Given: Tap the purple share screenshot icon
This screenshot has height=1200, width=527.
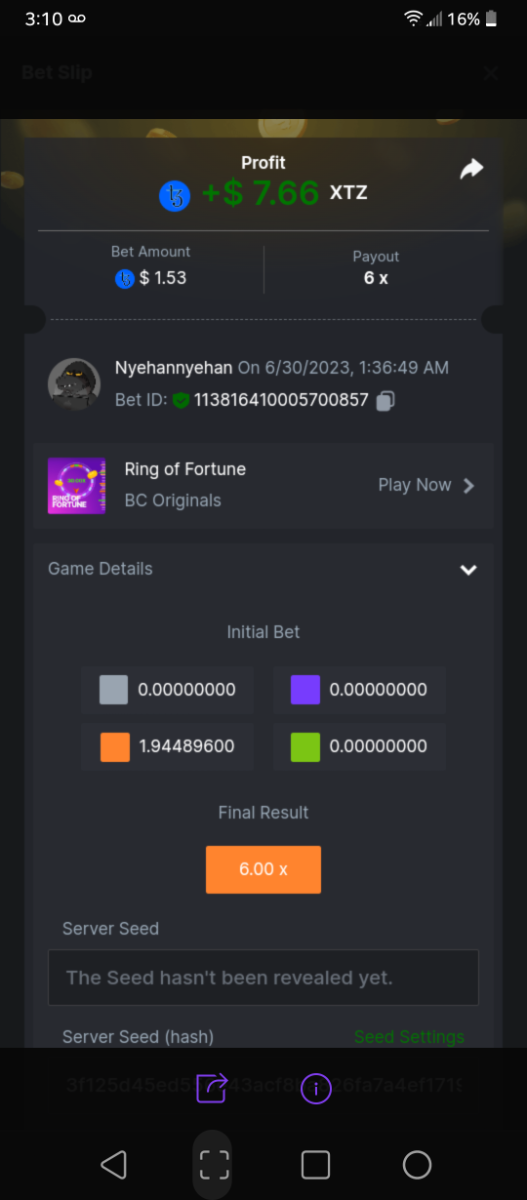Looking at the screenshot, I should coord(212,1087).
